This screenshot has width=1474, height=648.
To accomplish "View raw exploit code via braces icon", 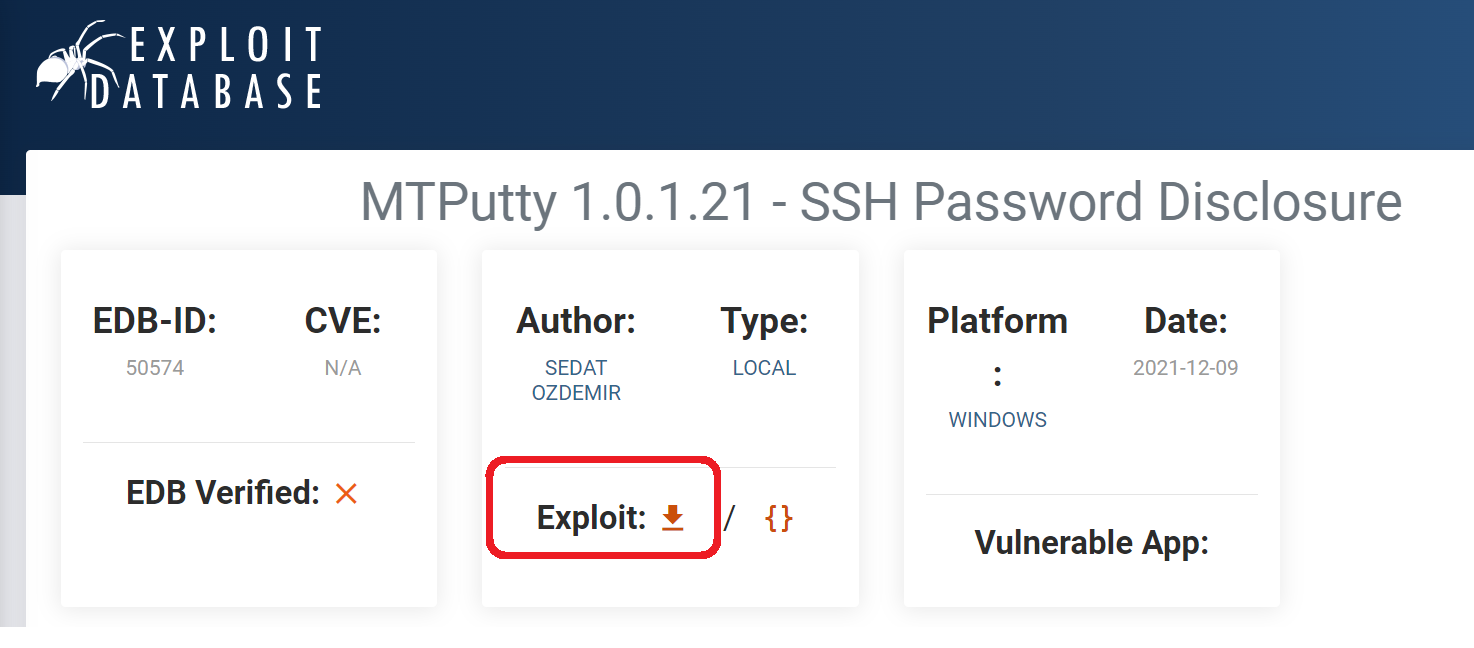I will click(778, 517).
